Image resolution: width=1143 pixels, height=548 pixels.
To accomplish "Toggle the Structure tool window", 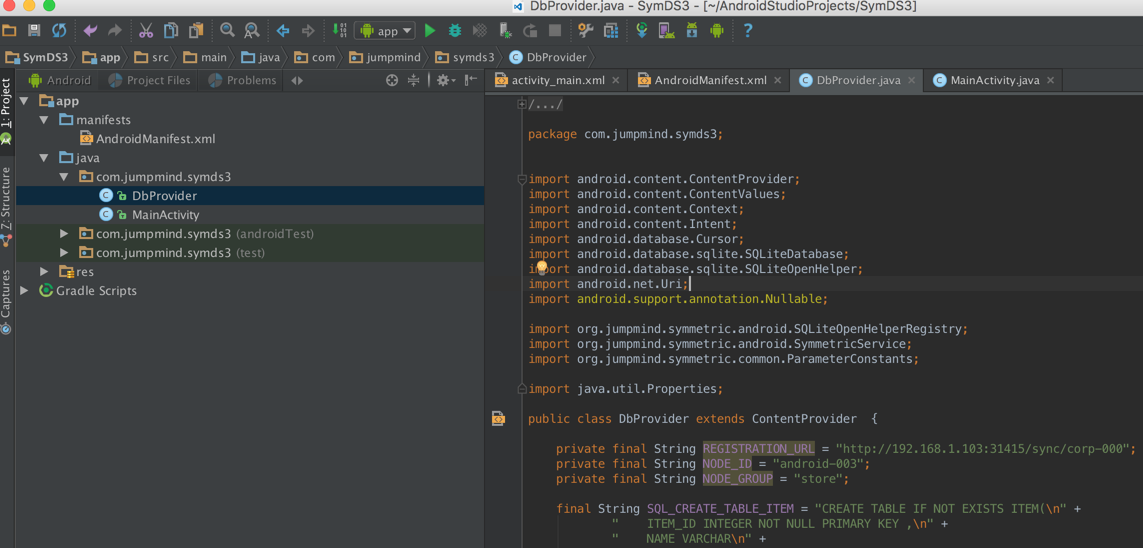I will (x=7, y=206).
